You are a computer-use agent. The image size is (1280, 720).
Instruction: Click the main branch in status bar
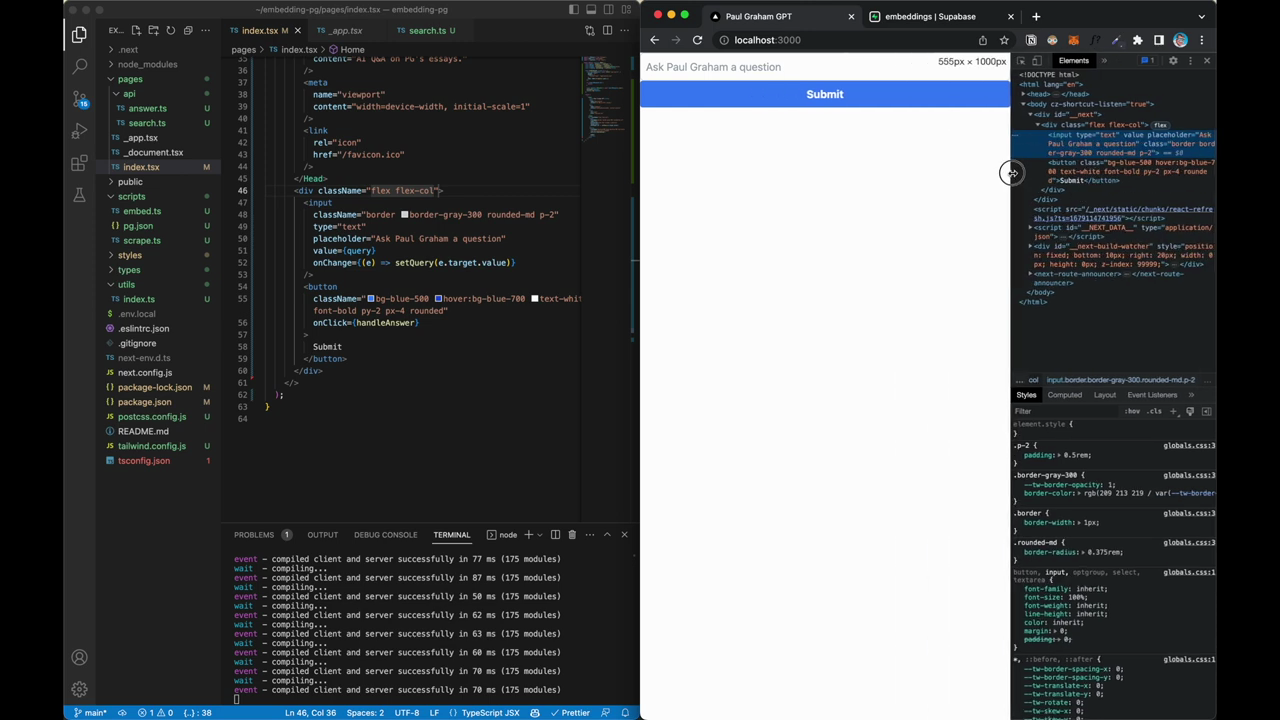pos(90,713)
